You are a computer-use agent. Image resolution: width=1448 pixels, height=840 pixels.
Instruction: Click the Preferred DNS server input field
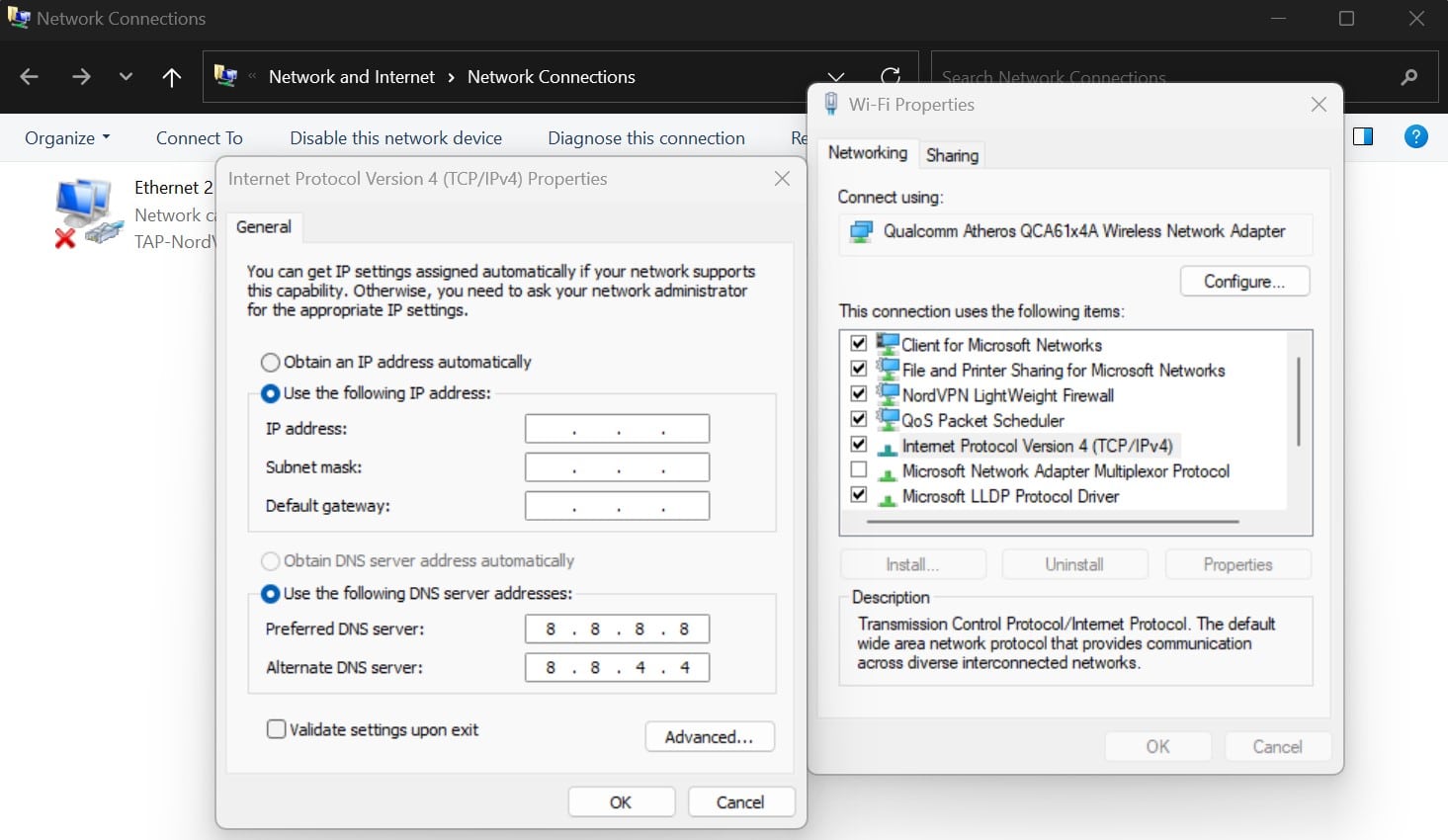pyautogui.click(x=617, y=629)
